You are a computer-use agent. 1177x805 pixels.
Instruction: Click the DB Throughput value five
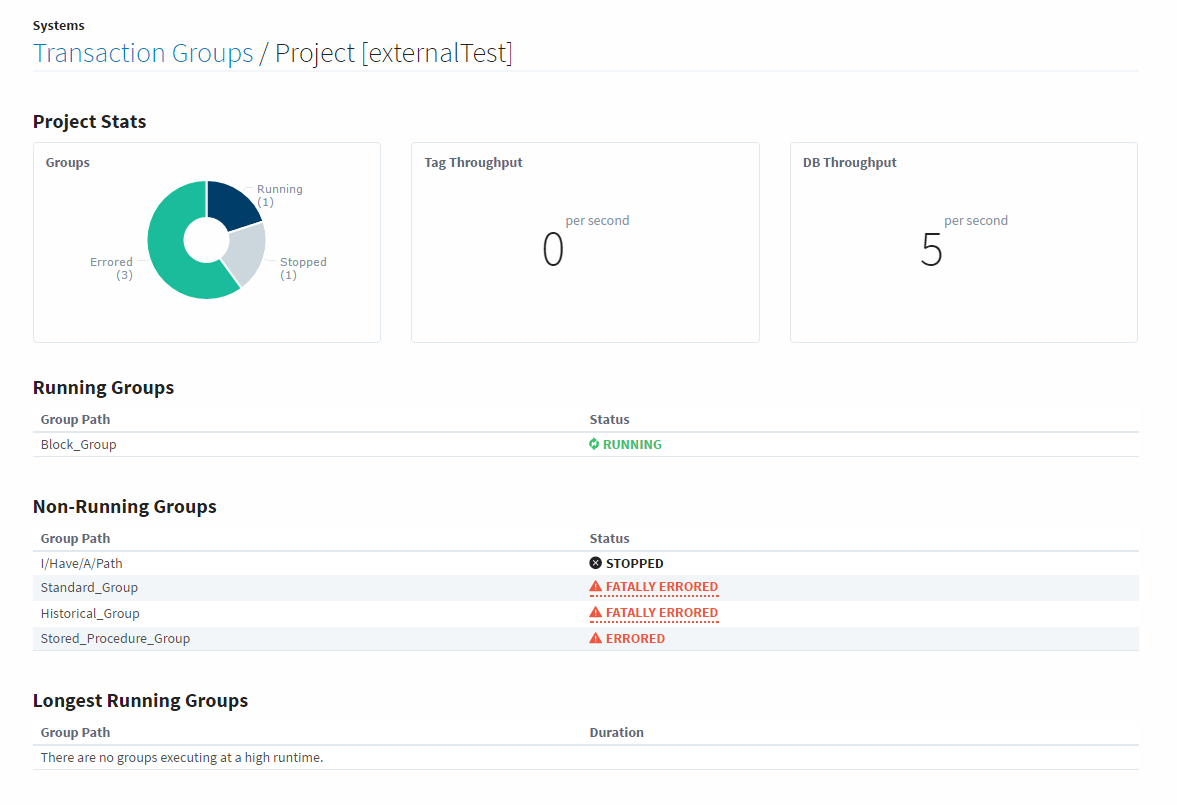tap(931, 250)
